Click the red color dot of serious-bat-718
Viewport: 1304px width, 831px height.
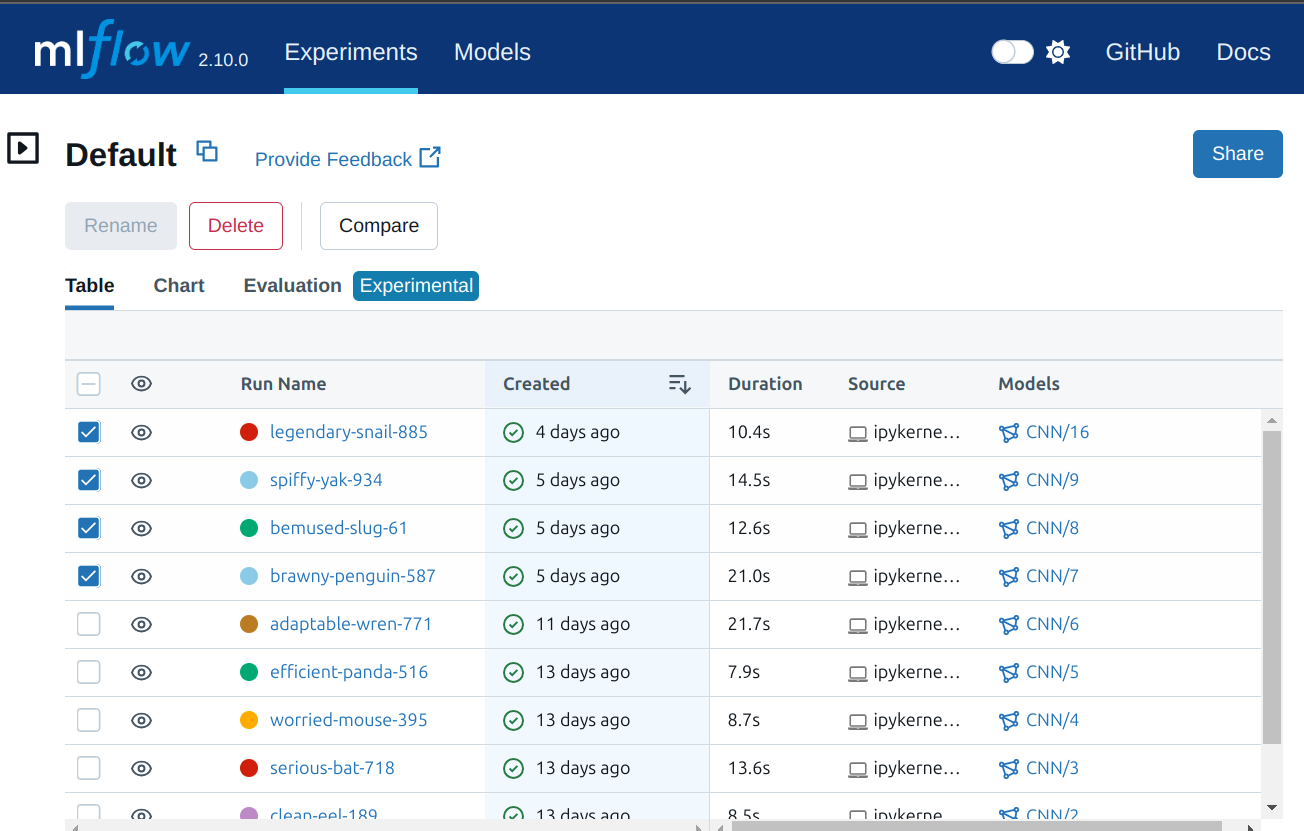click(x=249, y=768)
